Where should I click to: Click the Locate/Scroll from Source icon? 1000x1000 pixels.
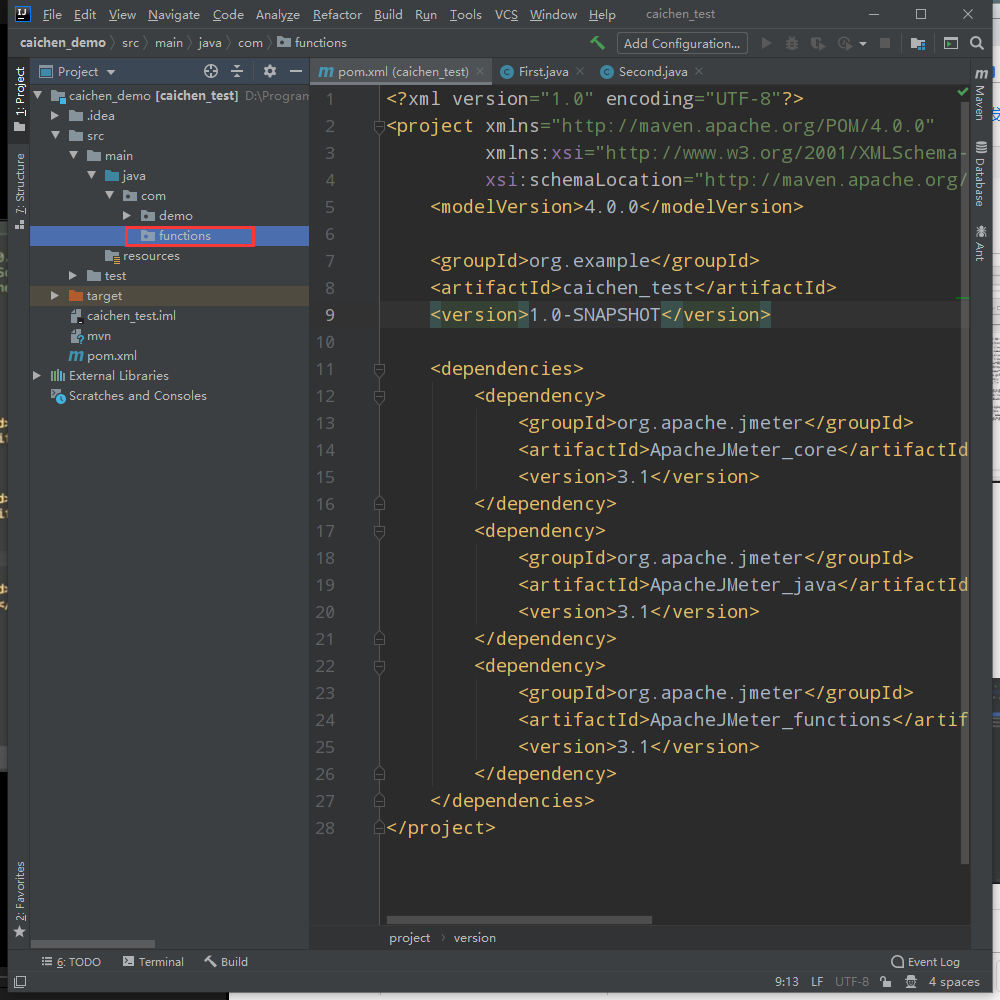pos(211,71)
